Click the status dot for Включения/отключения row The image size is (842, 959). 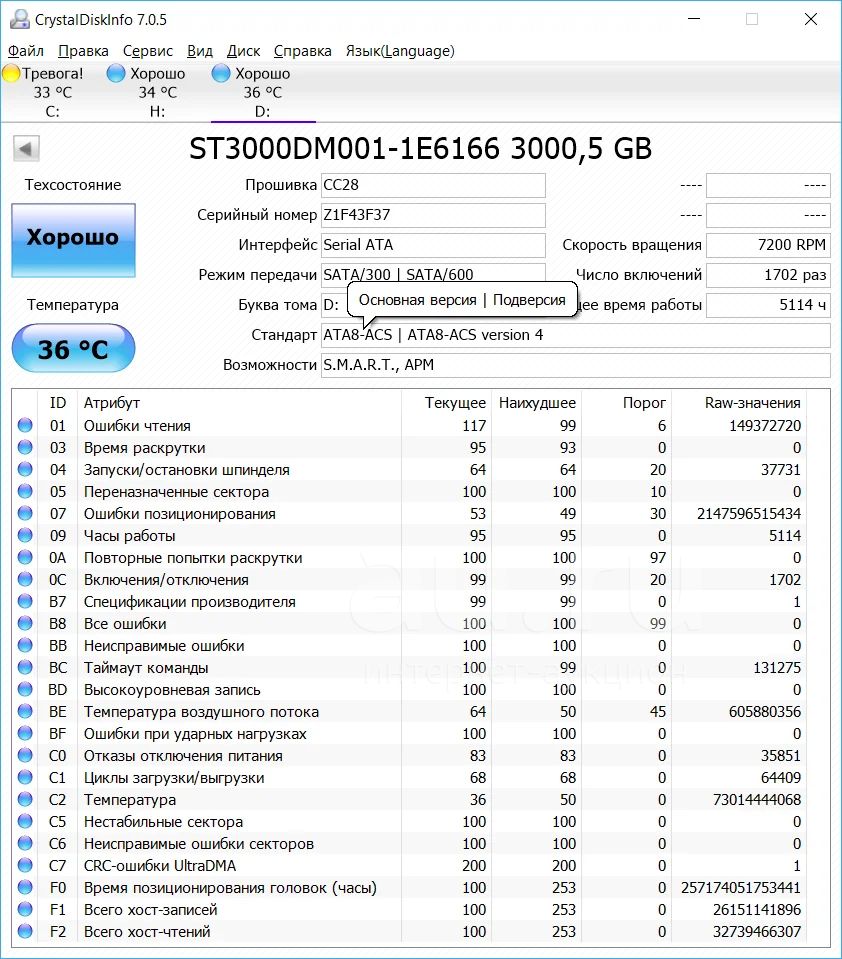[x=25, y=579]
